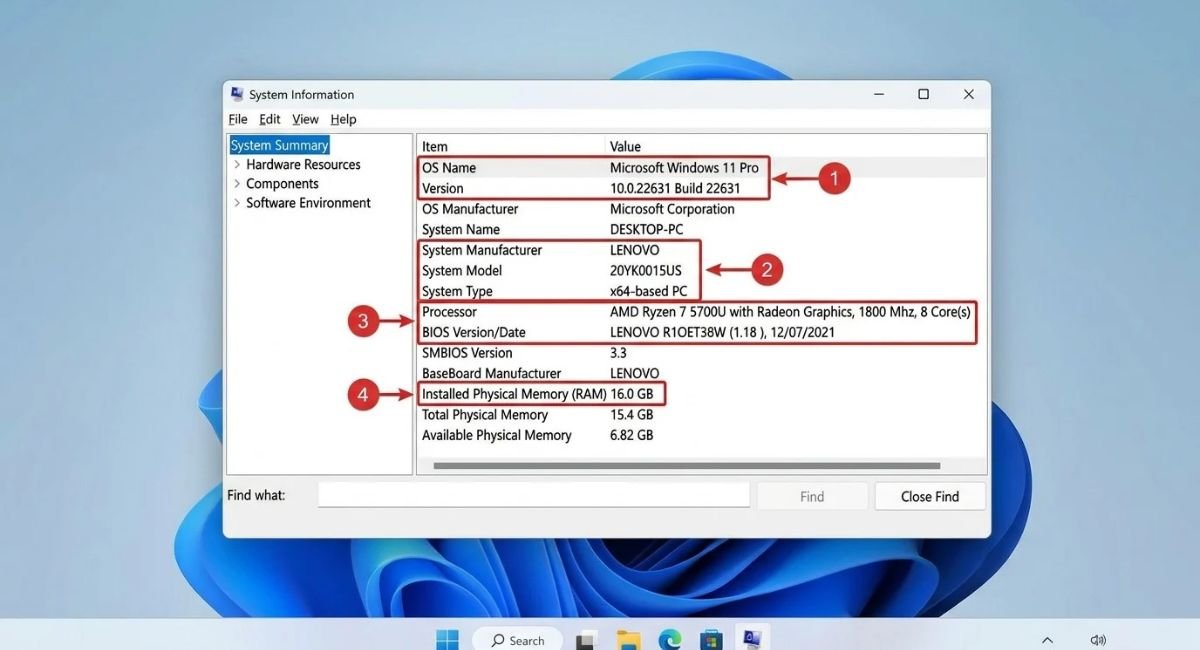Launch Microsoft Edge from the taskbar

coord(669,640)
